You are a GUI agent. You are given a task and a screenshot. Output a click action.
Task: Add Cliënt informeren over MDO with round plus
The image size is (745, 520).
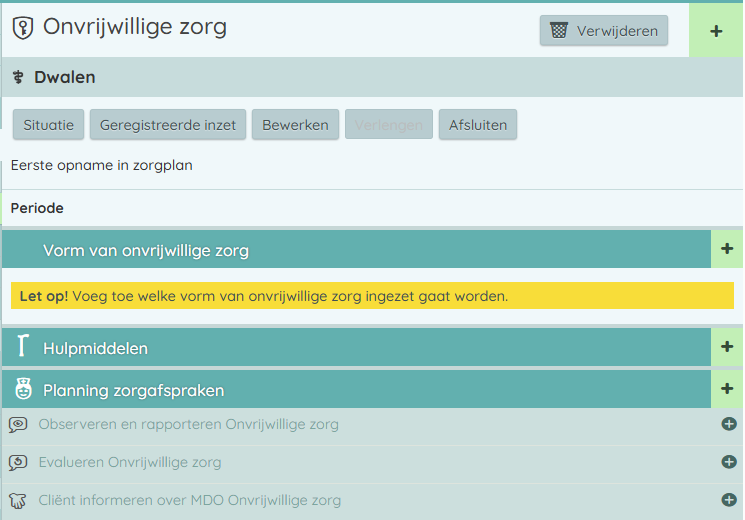coord(729,500)
